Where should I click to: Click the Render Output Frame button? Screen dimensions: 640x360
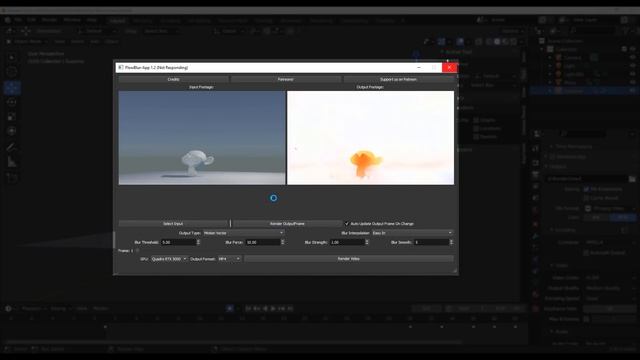click(x=287, y=224)
